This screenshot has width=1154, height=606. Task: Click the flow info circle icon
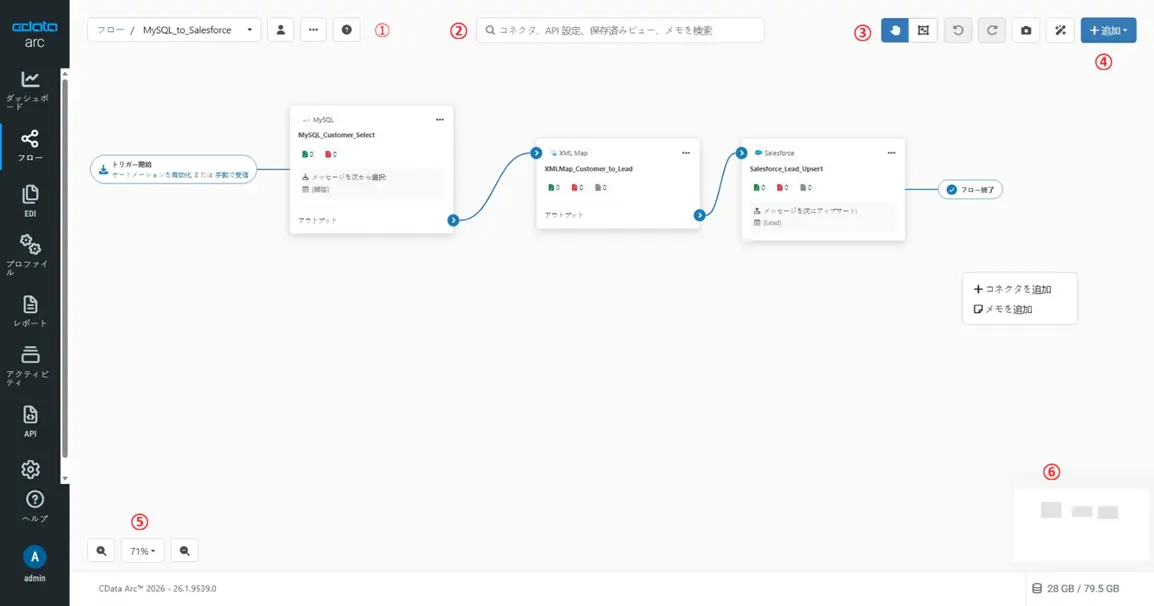coord(347,30)
